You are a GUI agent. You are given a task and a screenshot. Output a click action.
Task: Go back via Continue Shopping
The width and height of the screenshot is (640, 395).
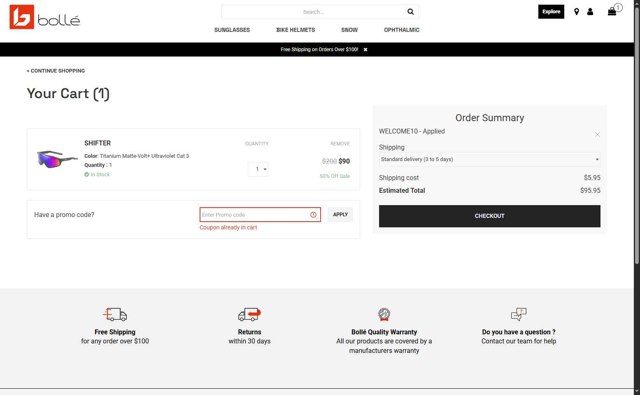56,71
